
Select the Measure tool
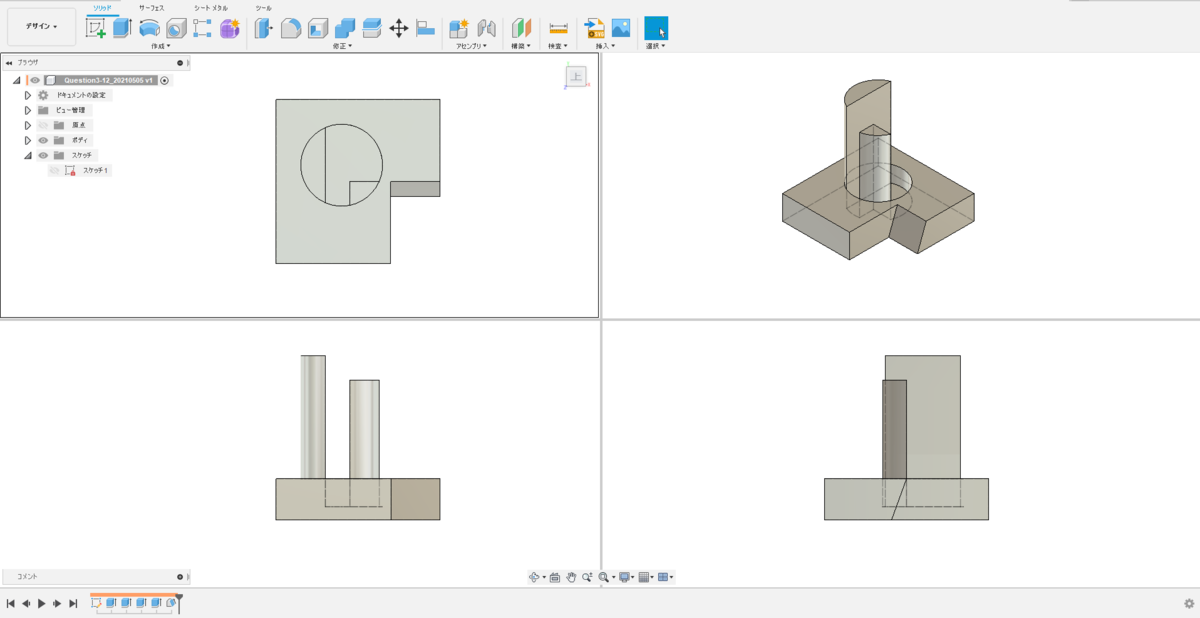pyautogui.click(x=558, y=28)
